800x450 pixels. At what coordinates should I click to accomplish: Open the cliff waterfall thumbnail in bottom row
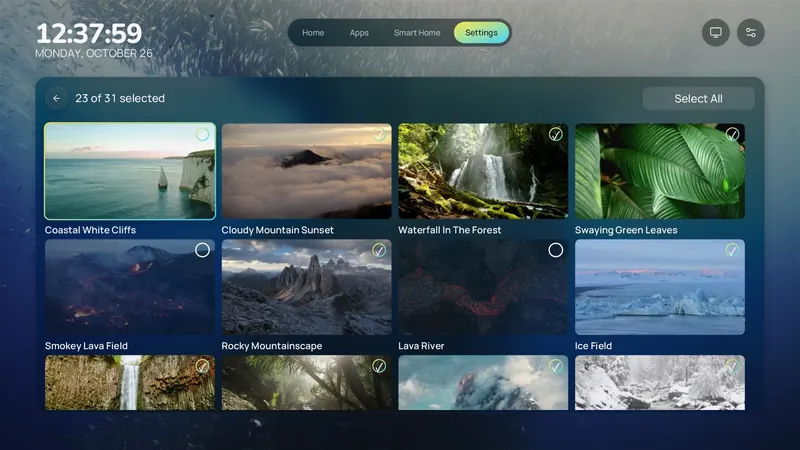pos(130,383)
